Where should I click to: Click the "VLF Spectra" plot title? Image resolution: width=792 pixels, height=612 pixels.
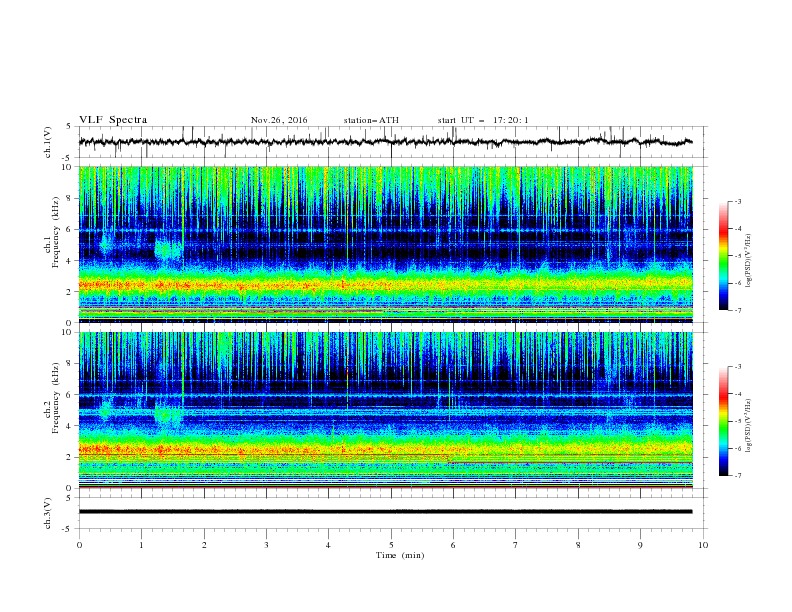tap(113, 120)
